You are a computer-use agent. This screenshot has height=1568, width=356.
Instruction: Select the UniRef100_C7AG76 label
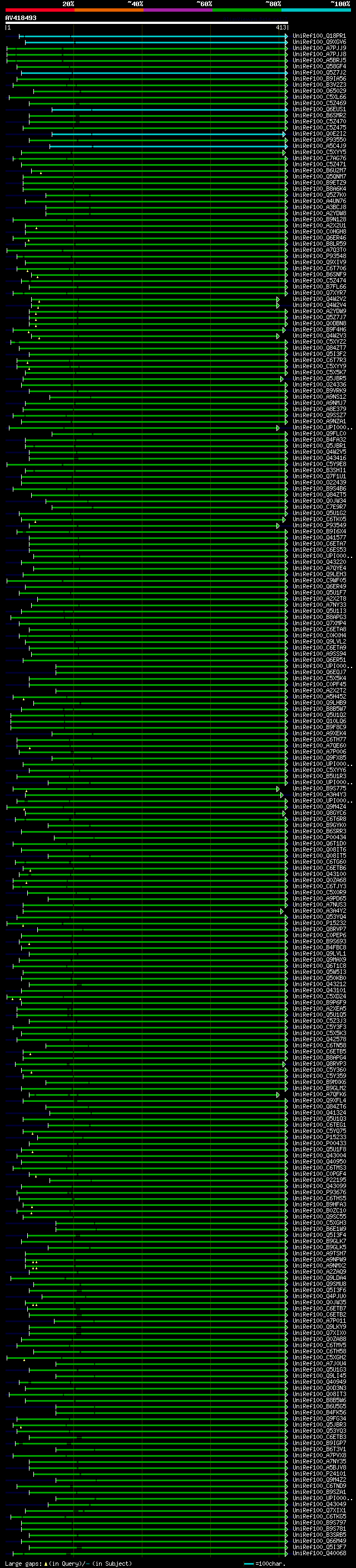pyautogui.click(x=319, y=159)
